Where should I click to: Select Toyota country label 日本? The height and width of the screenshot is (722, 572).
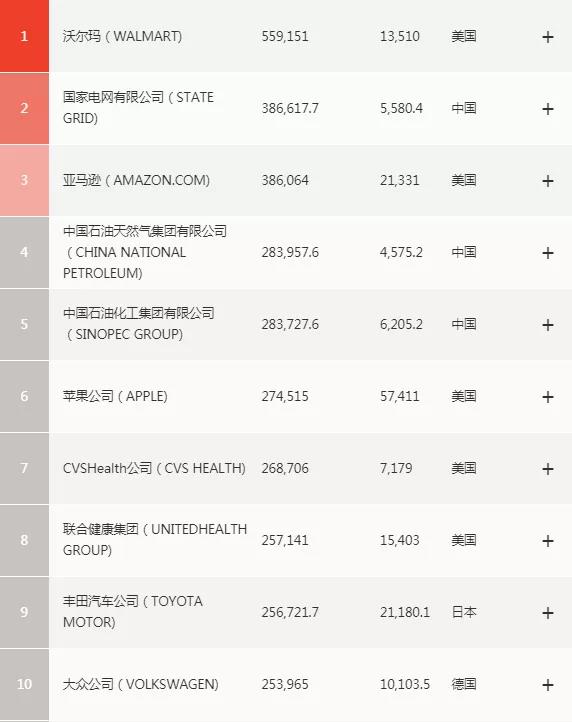tap(464, 612)
